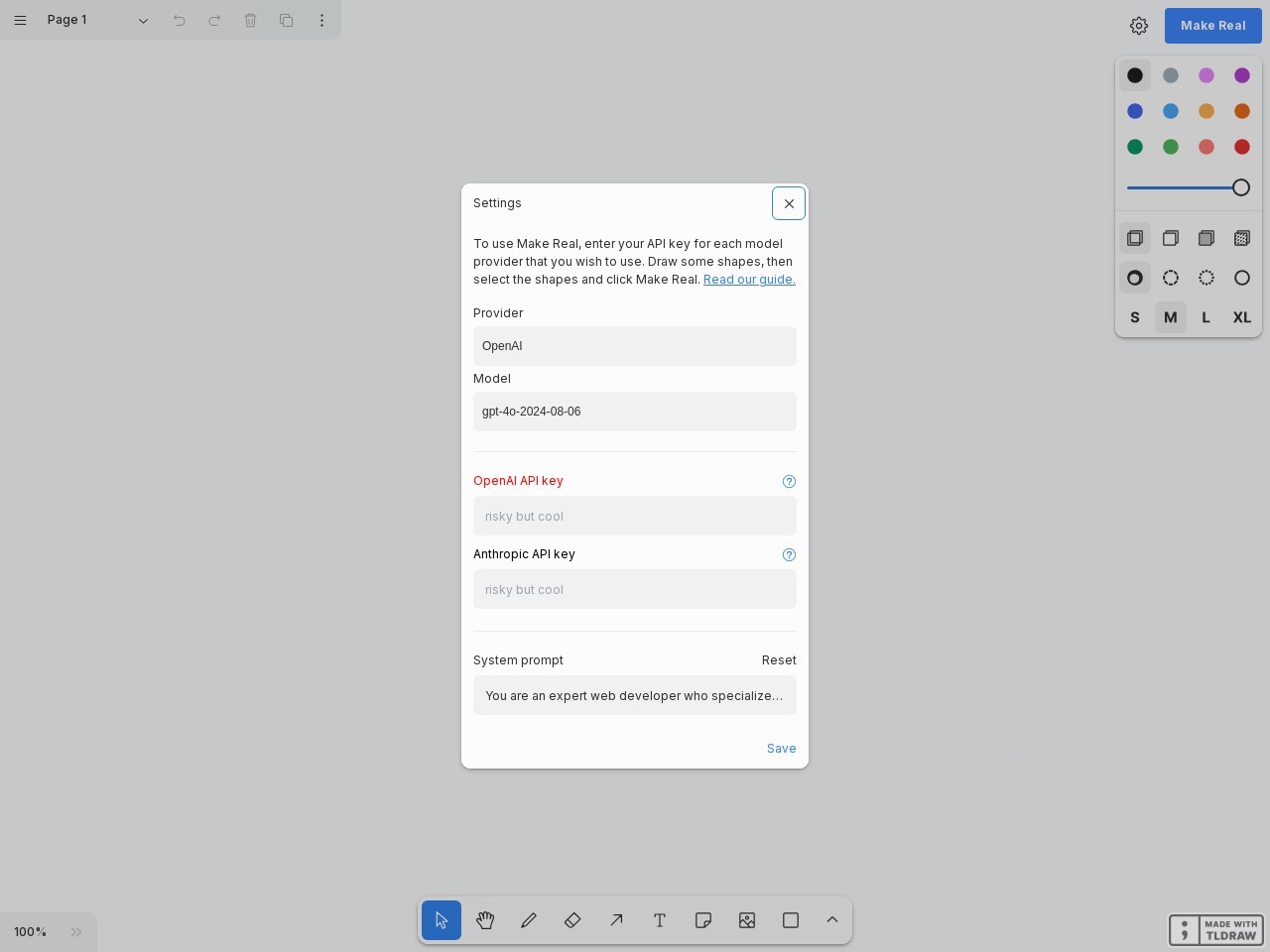Choose the light blue color swatch
The image size is (1270, 952).
click(x=1171, y=111)
